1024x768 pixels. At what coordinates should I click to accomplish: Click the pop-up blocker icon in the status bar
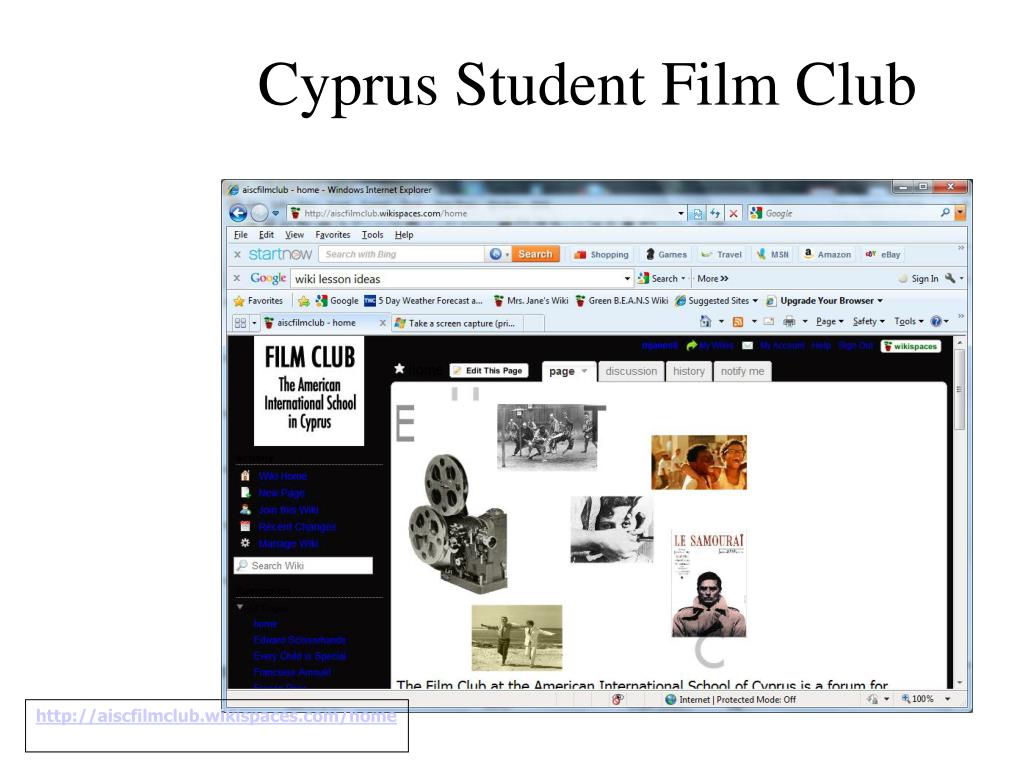617,699
